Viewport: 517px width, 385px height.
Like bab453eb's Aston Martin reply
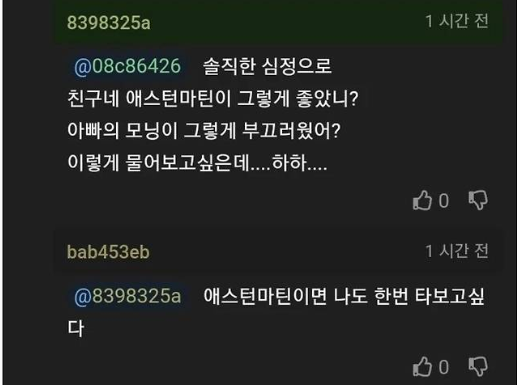tap(422, 366)
